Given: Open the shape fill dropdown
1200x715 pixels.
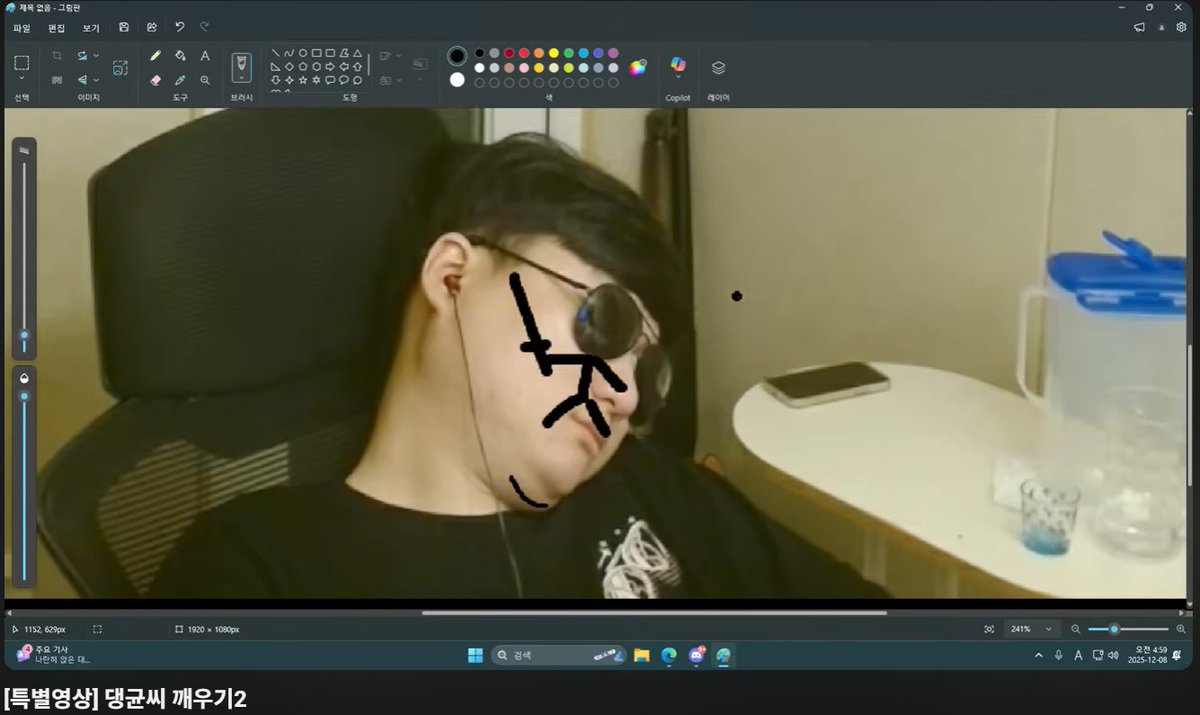Looking at the screenshot, I should tap(399, 80).
